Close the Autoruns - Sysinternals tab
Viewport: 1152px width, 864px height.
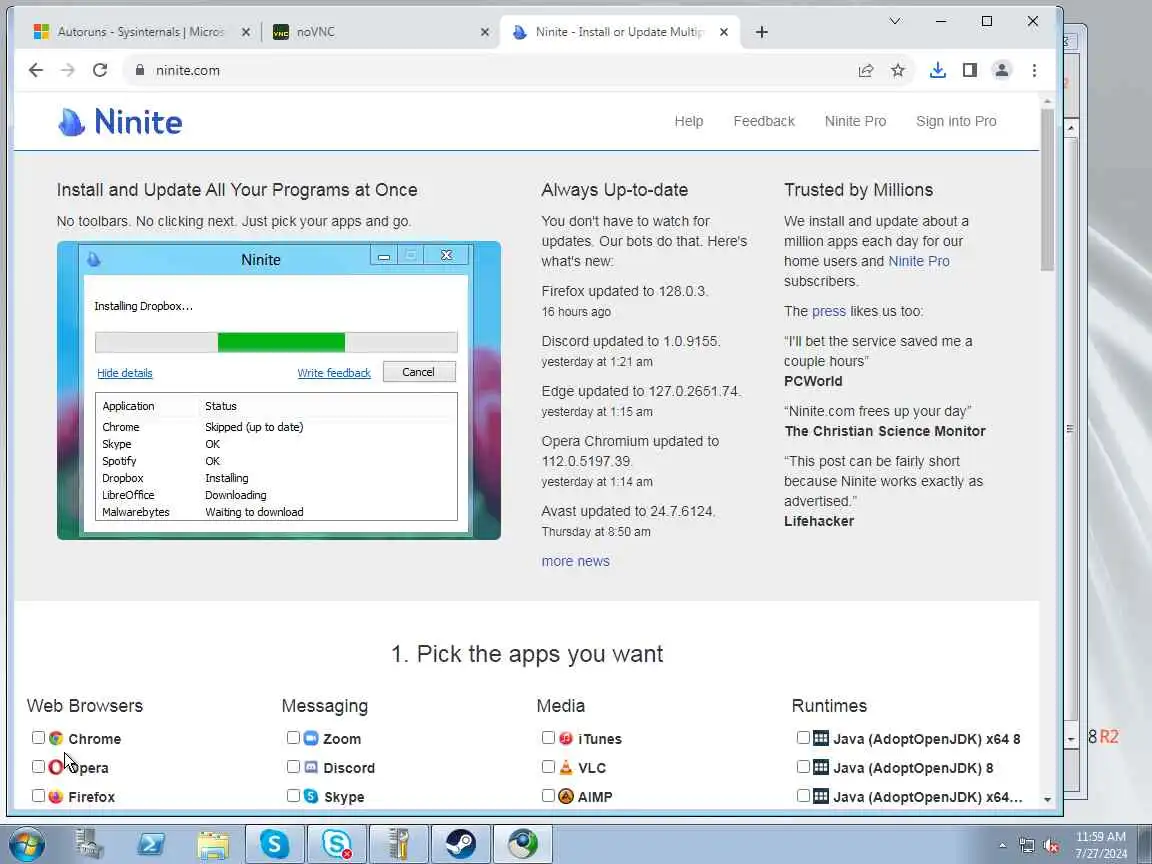[x=246, y=32]
